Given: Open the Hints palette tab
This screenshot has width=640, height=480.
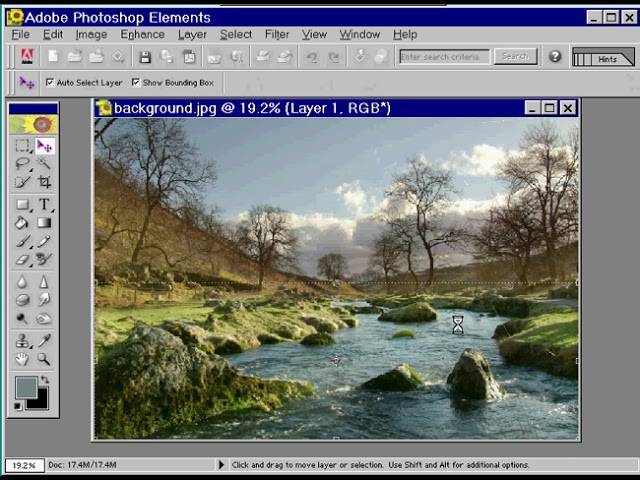Looking at the screenshot, I should [607, 59].
